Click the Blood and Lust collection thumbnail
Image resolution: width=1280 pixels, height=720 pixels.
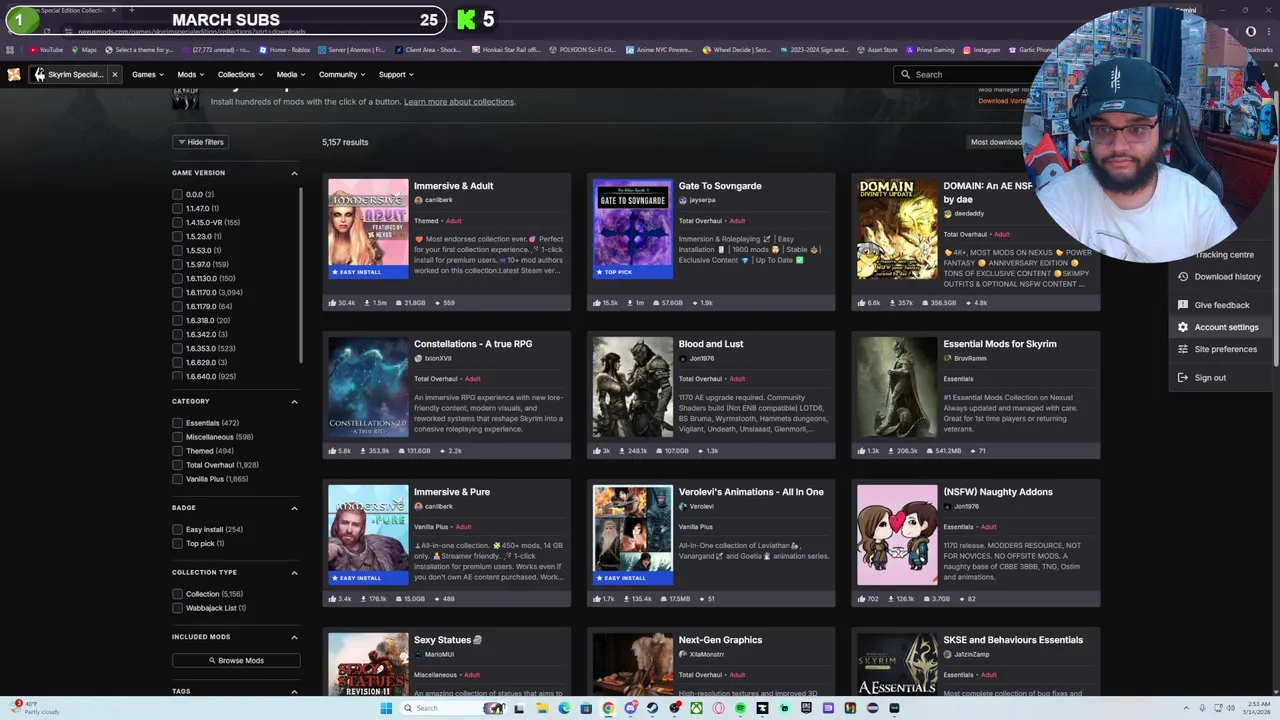633,387
